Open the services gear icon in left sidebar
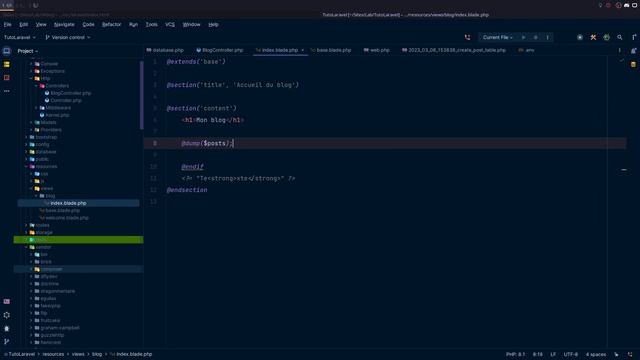Image resolution: width=640 pixels, height=360 pixels. pyautogui.click(x=7, y=315)
